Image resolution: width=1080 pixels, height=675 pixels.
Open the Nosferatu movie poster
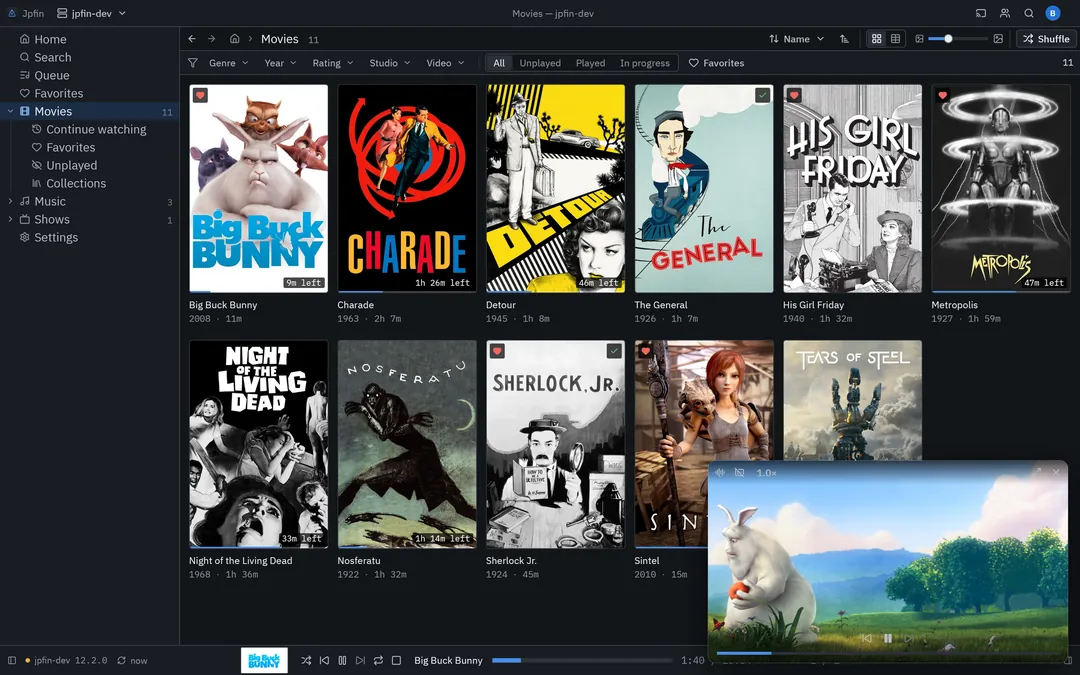(x=407, y=444)
